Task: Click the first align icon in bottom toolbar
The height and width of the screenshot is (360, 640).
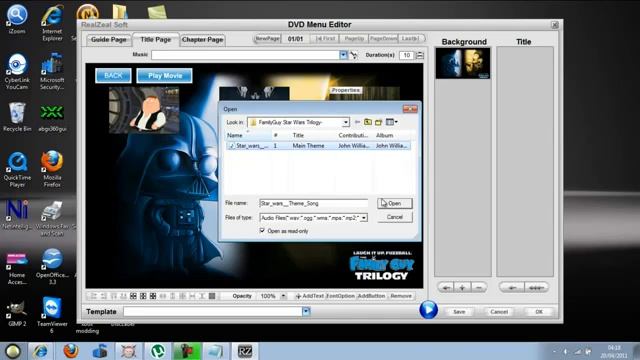Action: 94,296
